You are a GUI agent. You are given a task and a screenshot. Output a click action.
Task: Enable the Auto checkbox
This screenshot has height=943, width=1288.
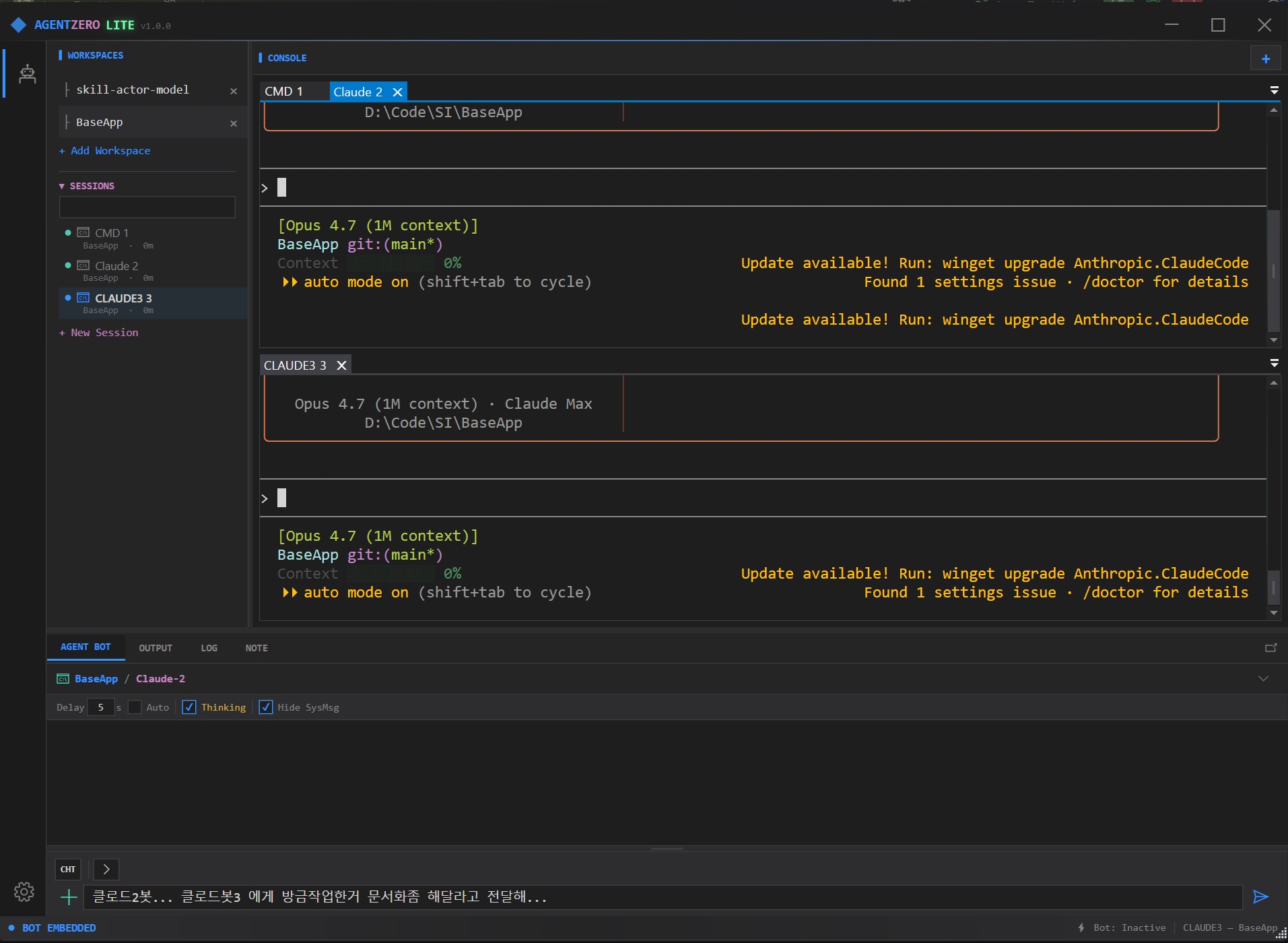[134, 707]
